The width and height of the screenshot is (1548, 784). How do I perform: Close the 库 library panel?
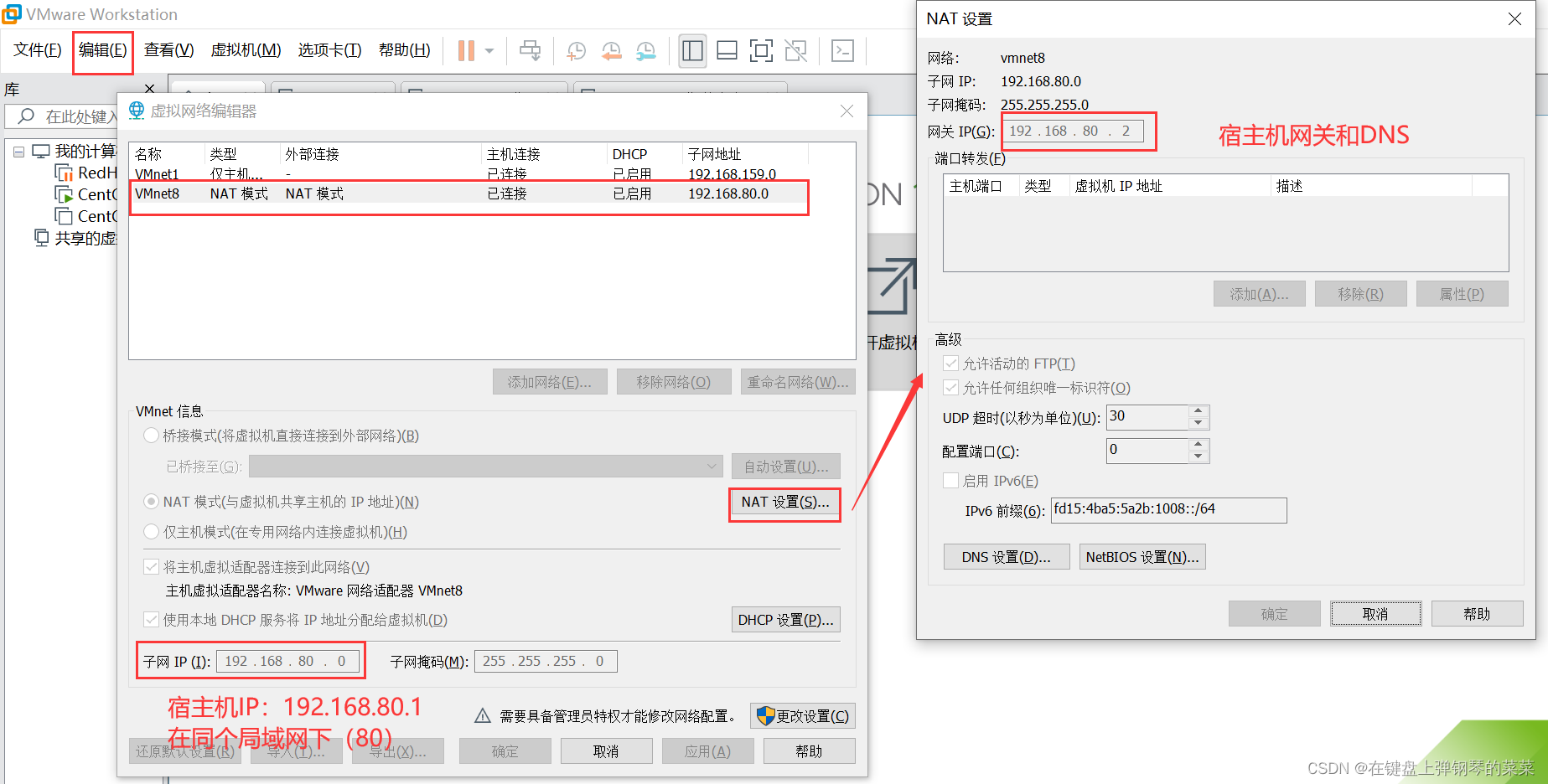point(149,89)
